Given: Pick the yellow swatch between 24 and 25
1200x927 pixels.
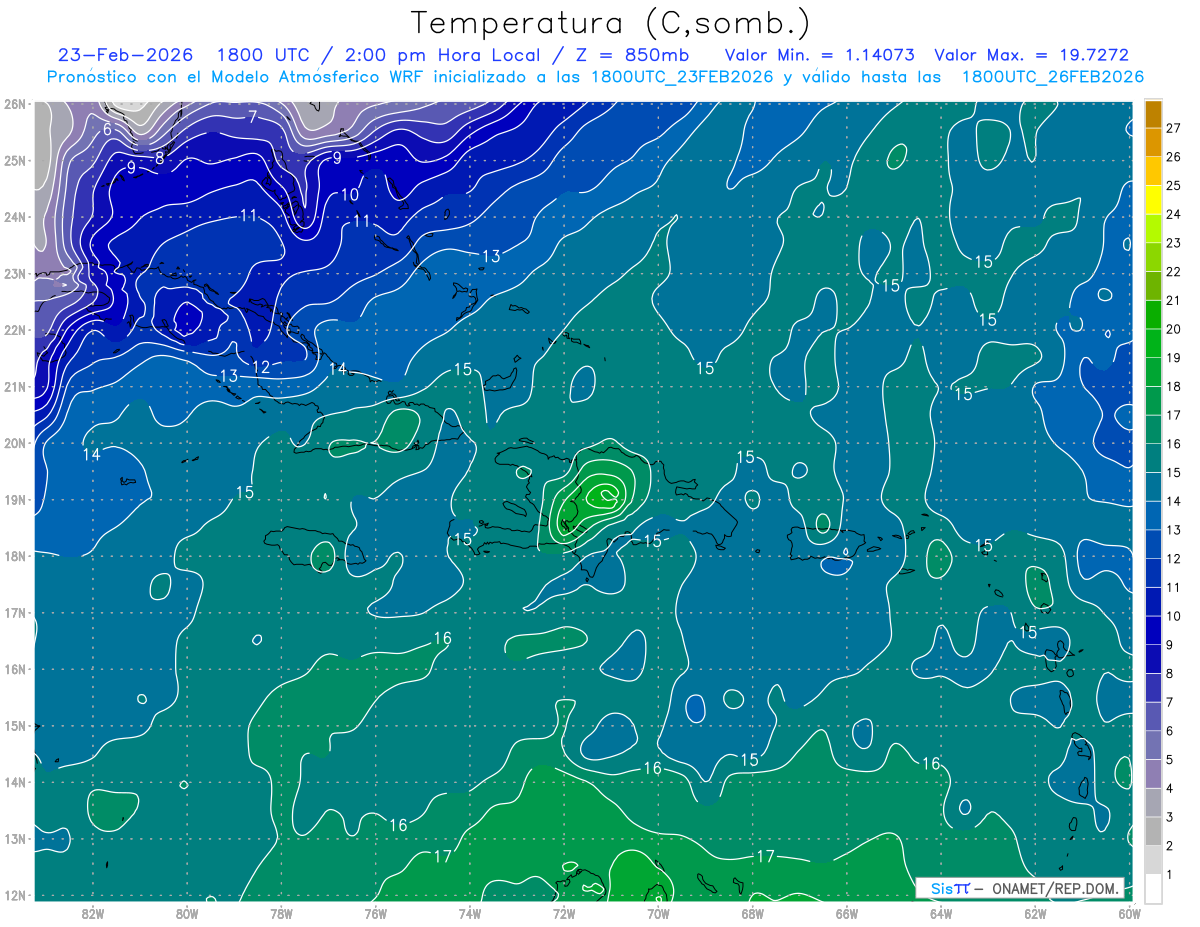Looking at the screenshot, I should coord(1153,199).
